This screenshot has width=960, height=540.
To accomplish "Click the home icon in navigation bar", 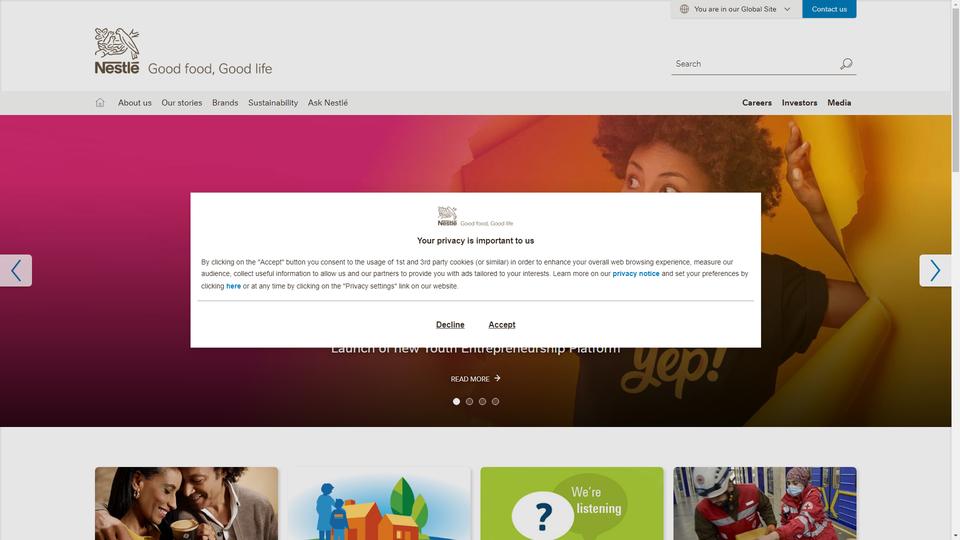I will pyautogui.click(x=100, y=103).
